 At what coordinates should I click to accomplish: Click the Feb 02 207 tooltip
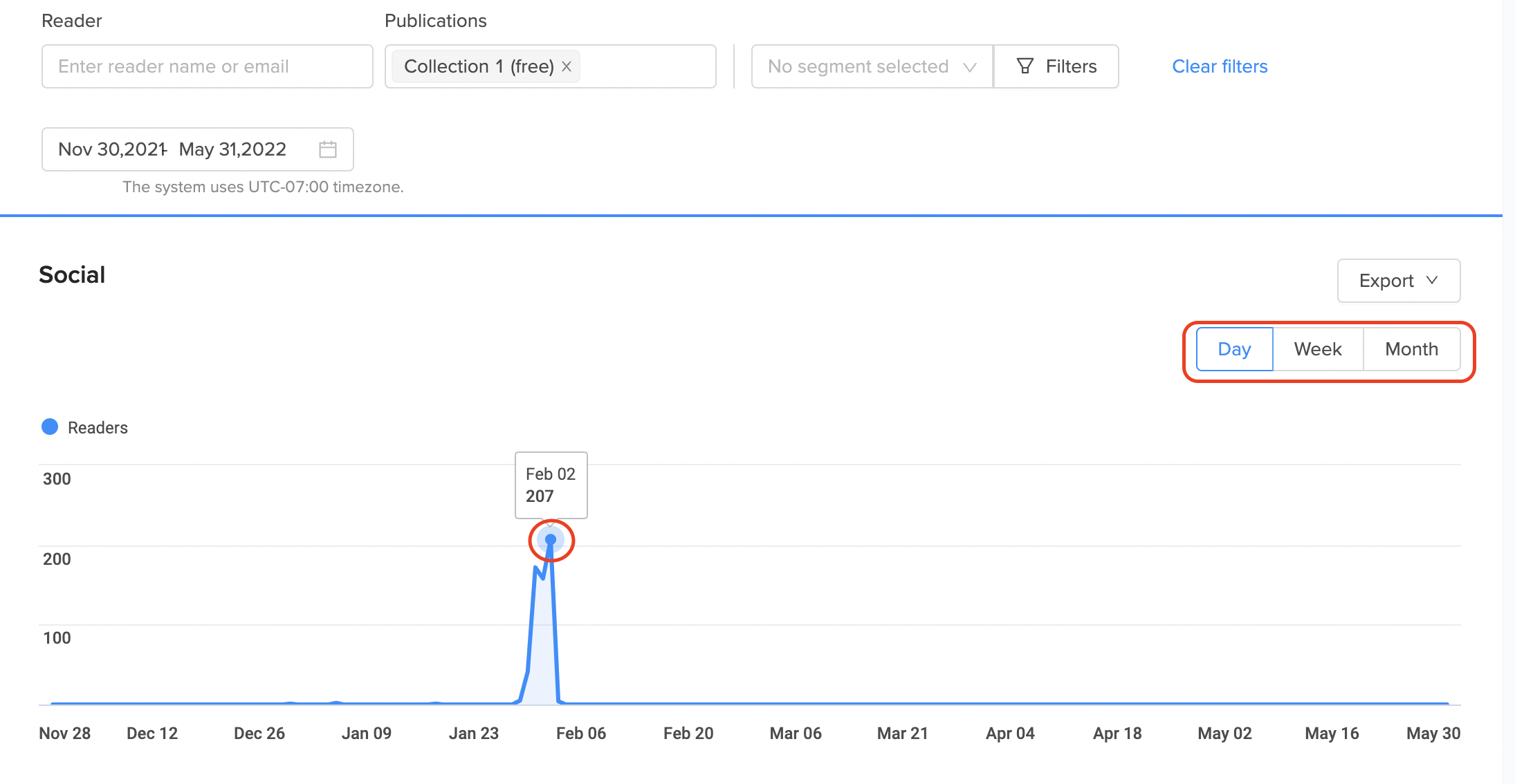551,485
